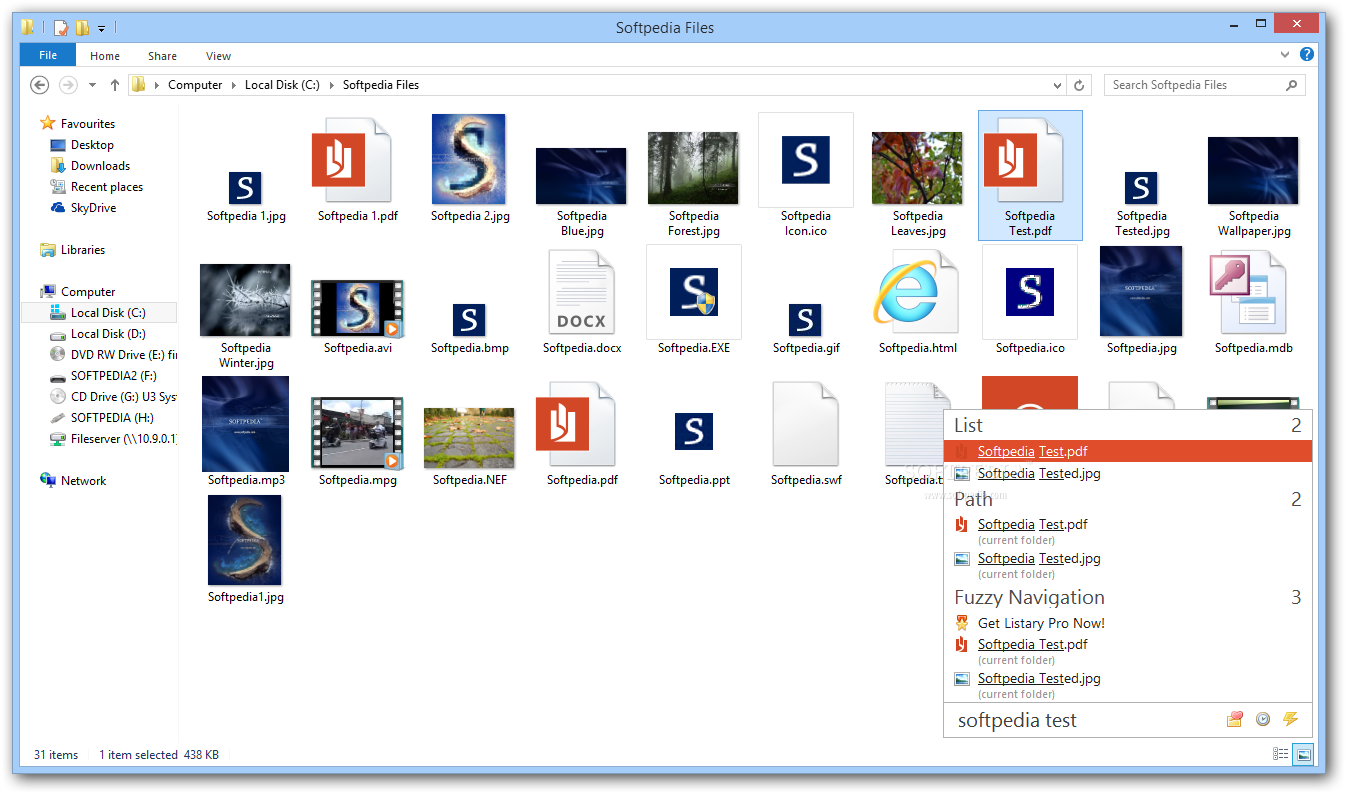Screen dimensions: 1346x794
Task: Select the Softpedia 1.pdf file icon
Action: coord(351,160)
